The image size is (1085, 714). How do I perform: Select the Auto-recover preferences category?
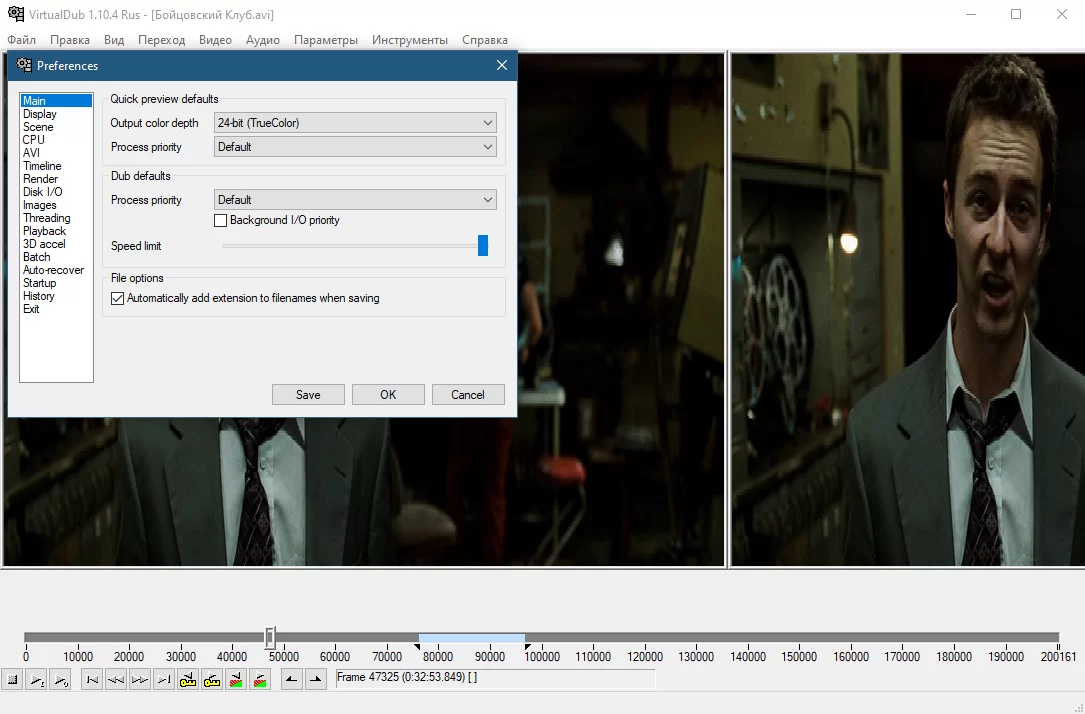click(x=56, y=271)
